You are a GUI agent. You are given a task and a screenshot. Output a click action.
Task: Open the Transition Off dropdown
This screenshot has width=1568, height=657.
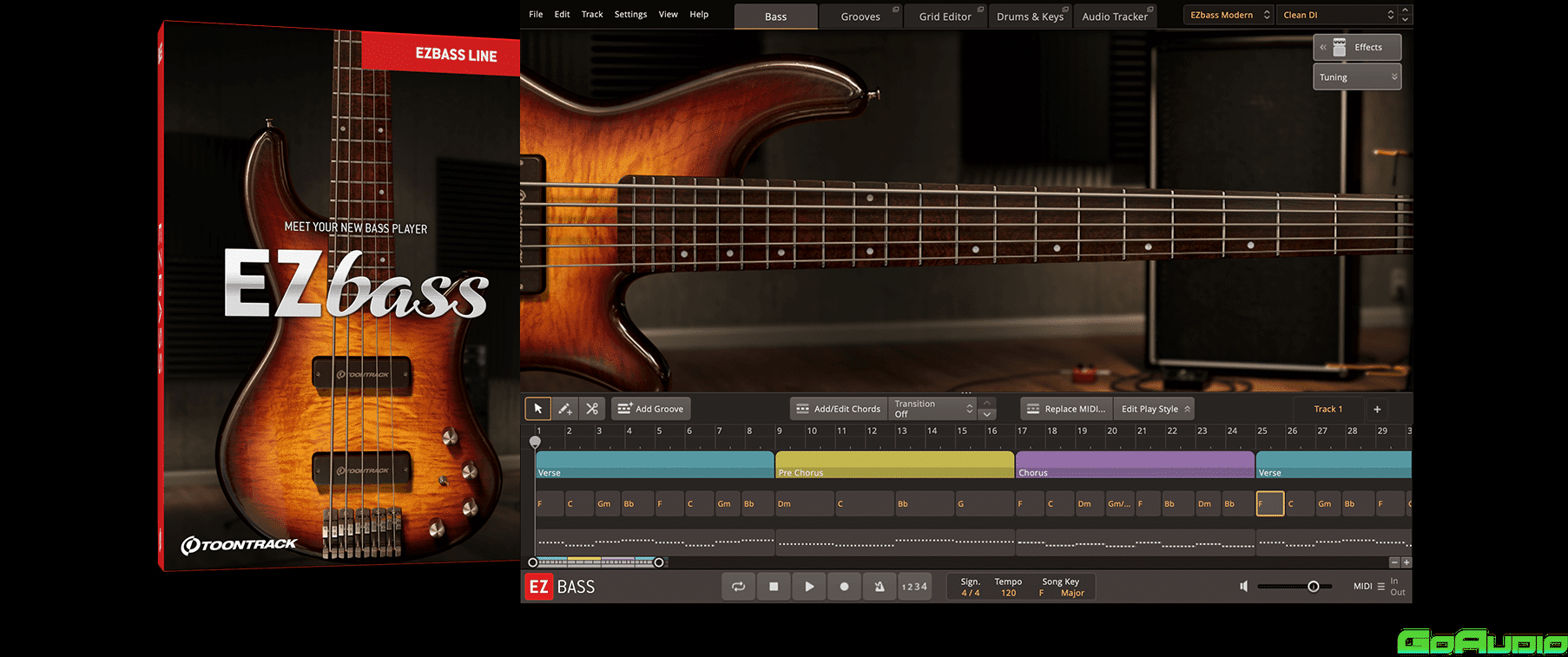pyautogui.click(x=933, y=409)
